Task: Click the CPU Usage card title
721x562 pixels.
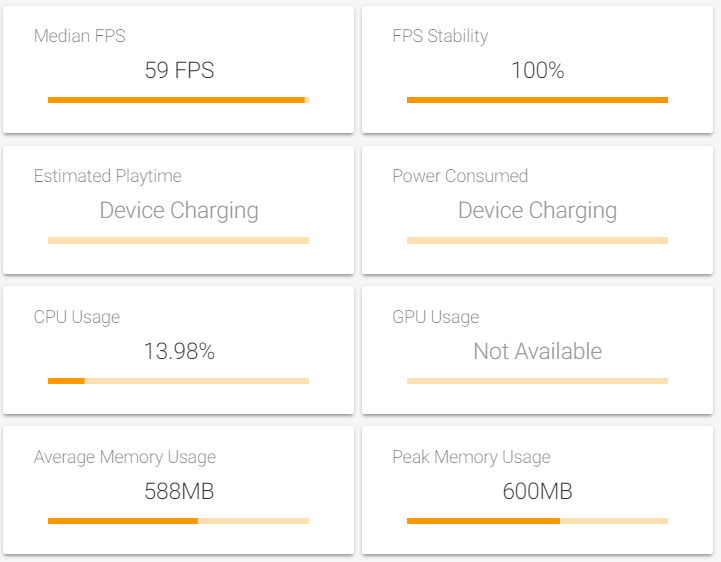Action: point(77,317)
